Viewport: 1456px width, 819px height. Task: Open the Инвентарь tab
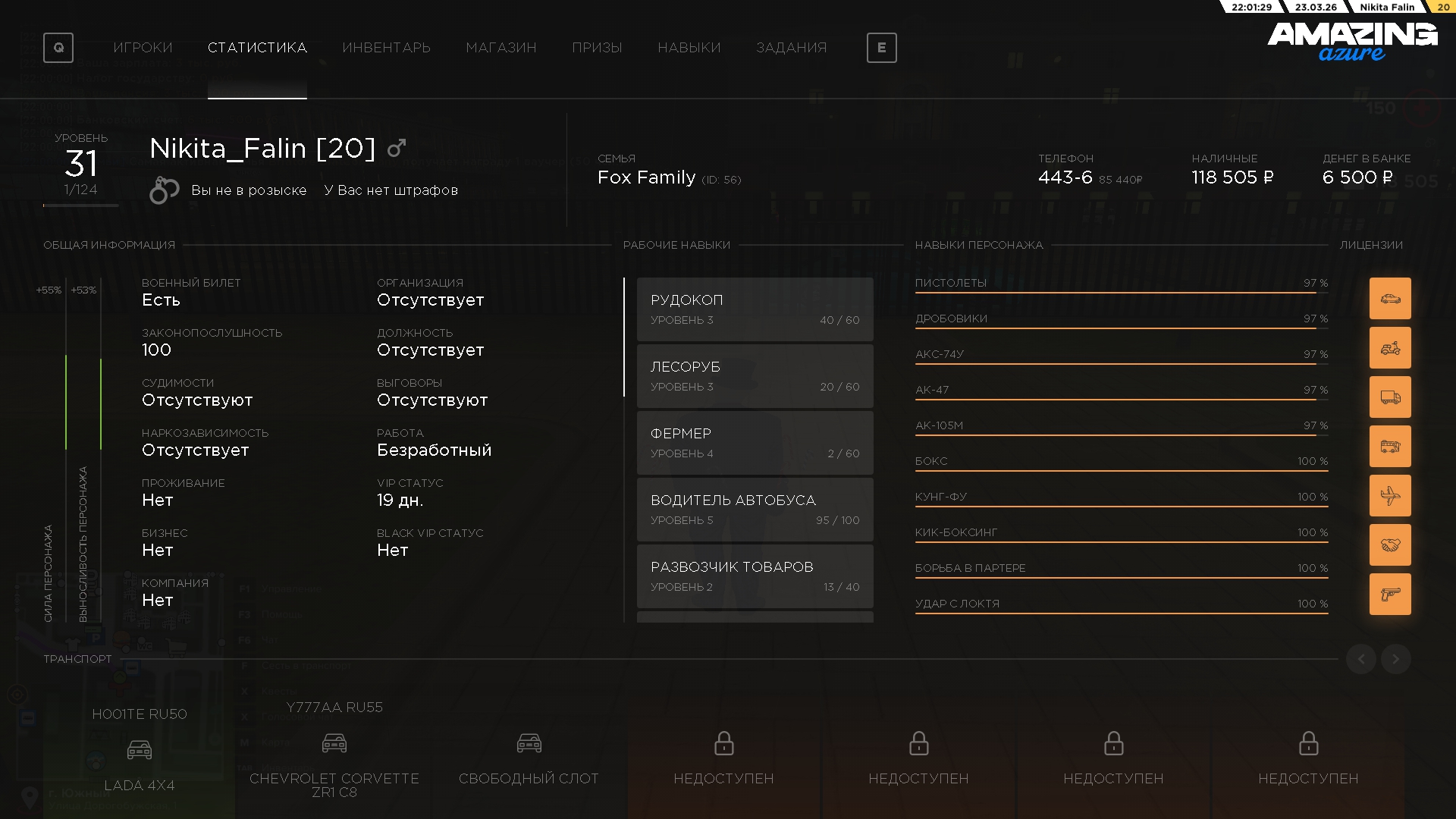tap(386, 48)
